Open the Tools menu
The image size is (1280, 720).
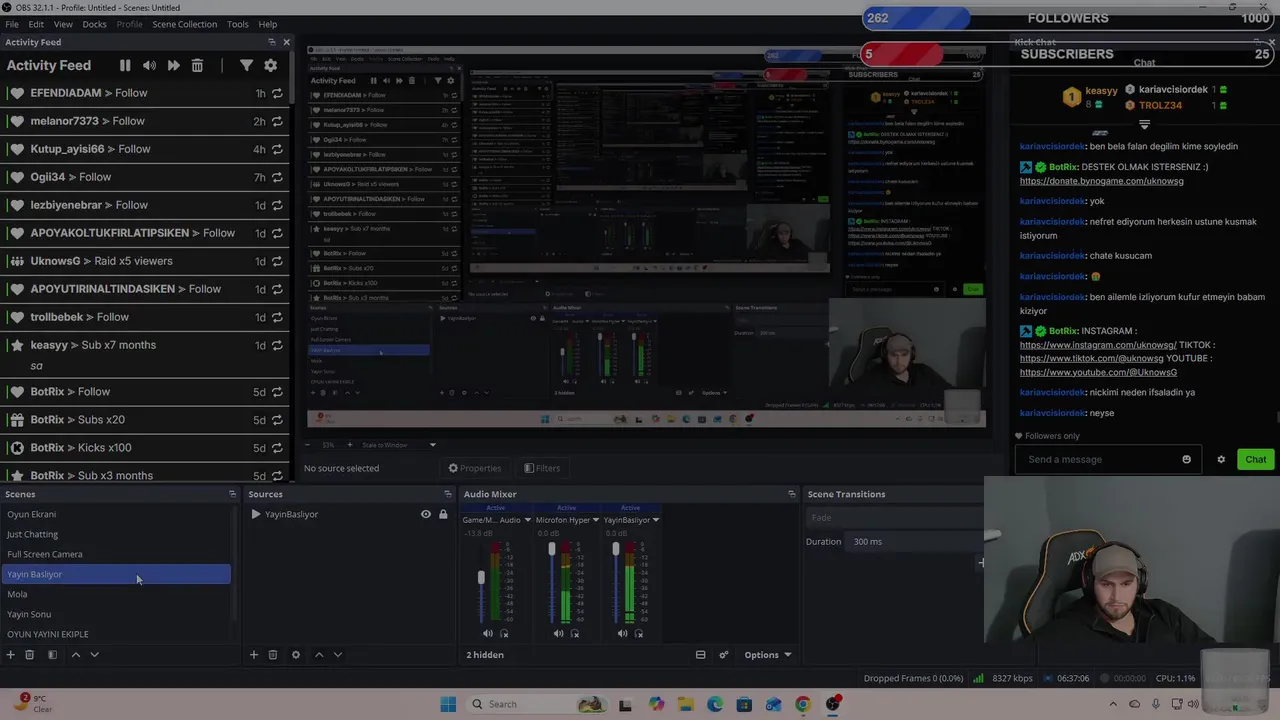pyautogui.click(x=238, y=24)
